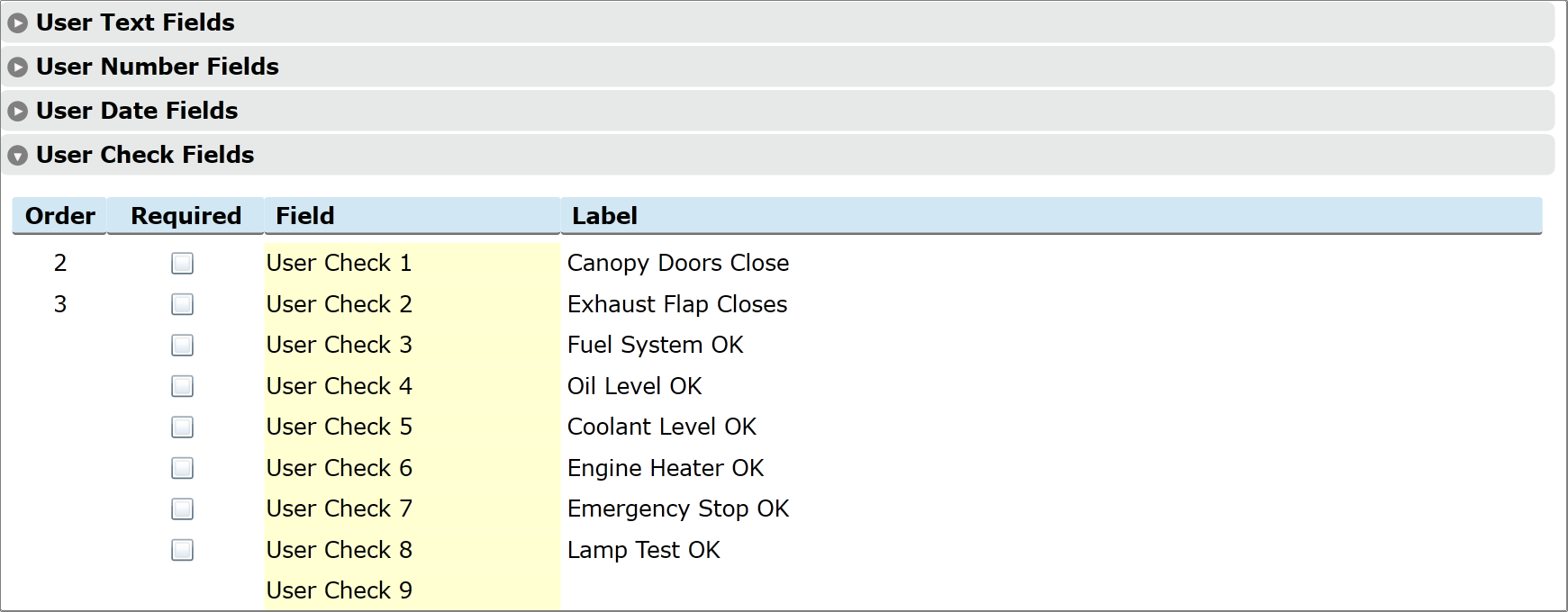Mark Coolant Level OK as required

[183, 427]
